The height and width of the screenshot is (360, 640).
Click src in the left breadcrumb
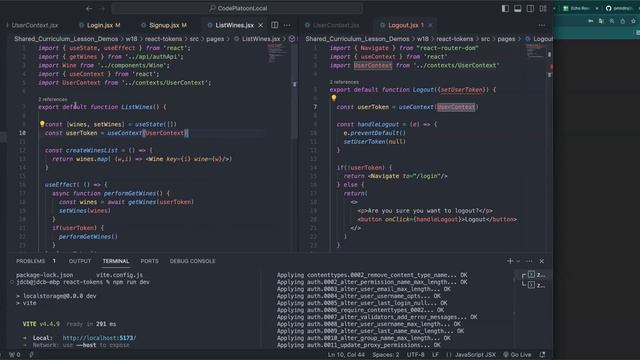(x=194, y=39)
